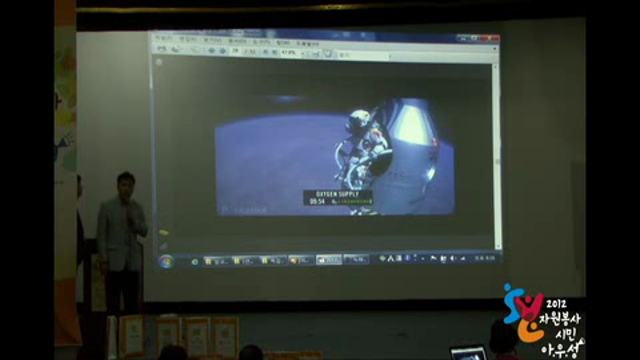Open the yellow Comments panel icon
640x360 pixels.
pos(163,233)
